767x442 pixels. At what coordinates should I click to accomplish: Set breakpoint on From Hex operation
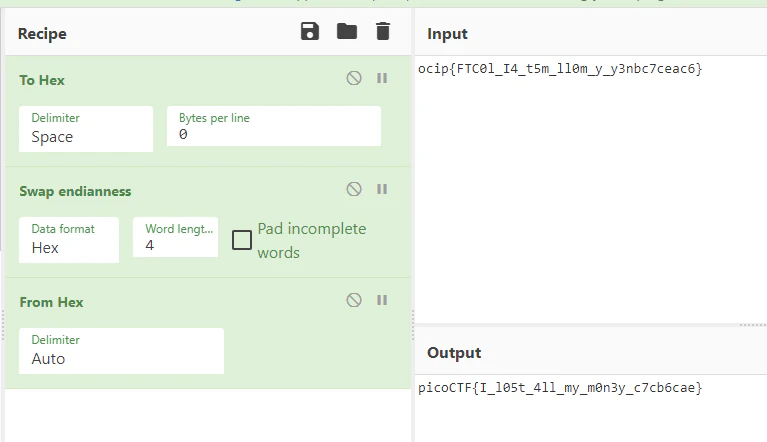tap(382, 300)
